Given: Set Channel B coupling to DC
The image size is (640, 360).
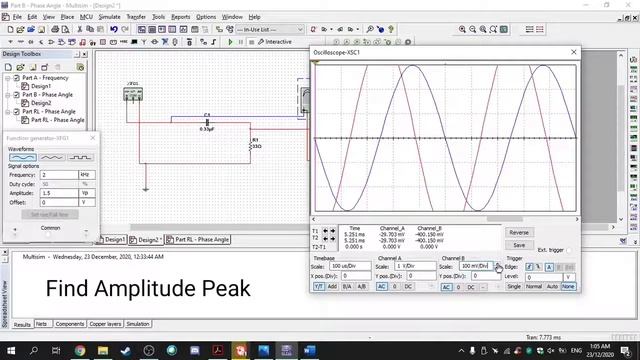Looking at the screenshot, I should pos(471,287).
